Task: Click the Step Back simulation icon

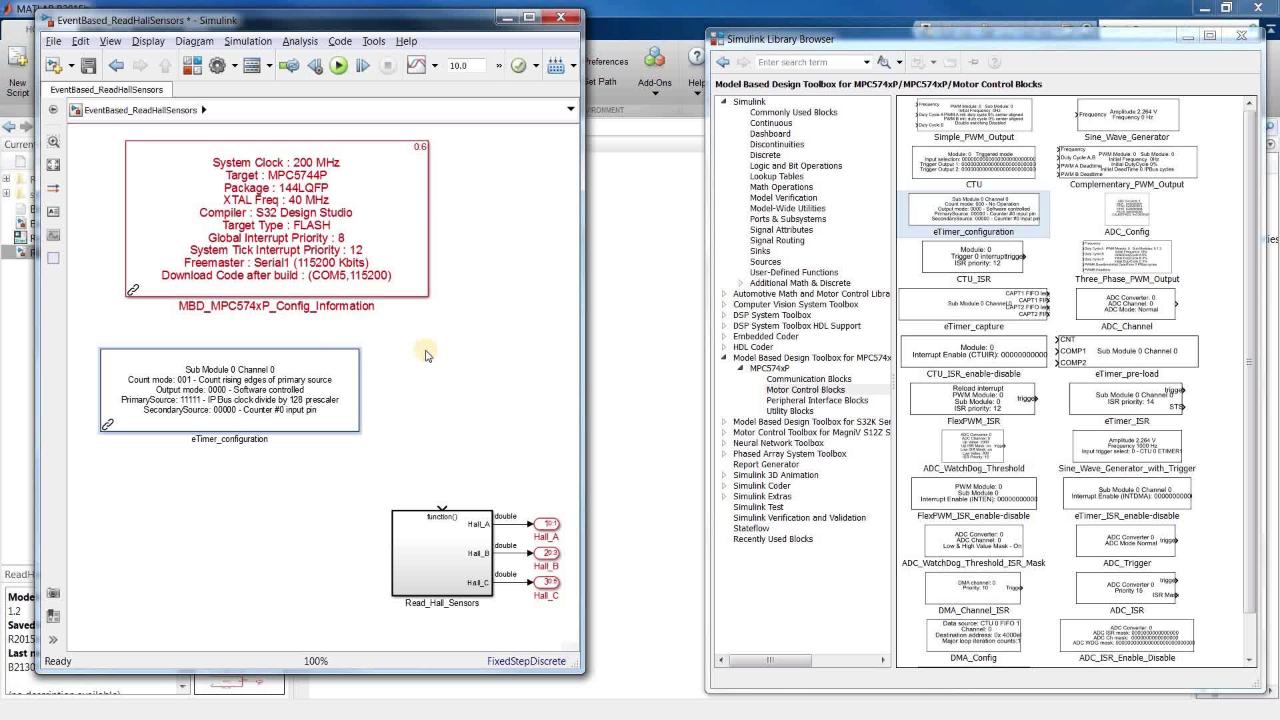Action: 314,66
